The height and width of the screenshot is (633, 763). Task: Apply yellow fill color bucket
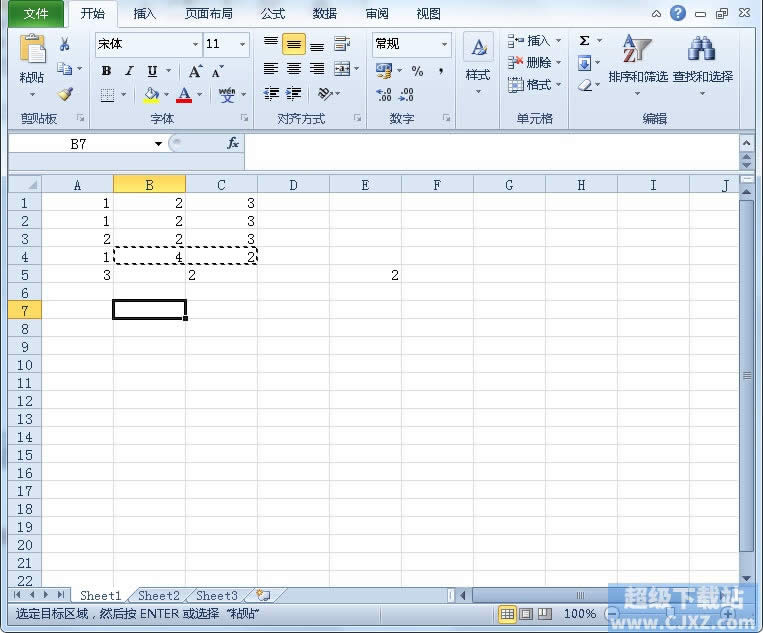tap(151, 94)
